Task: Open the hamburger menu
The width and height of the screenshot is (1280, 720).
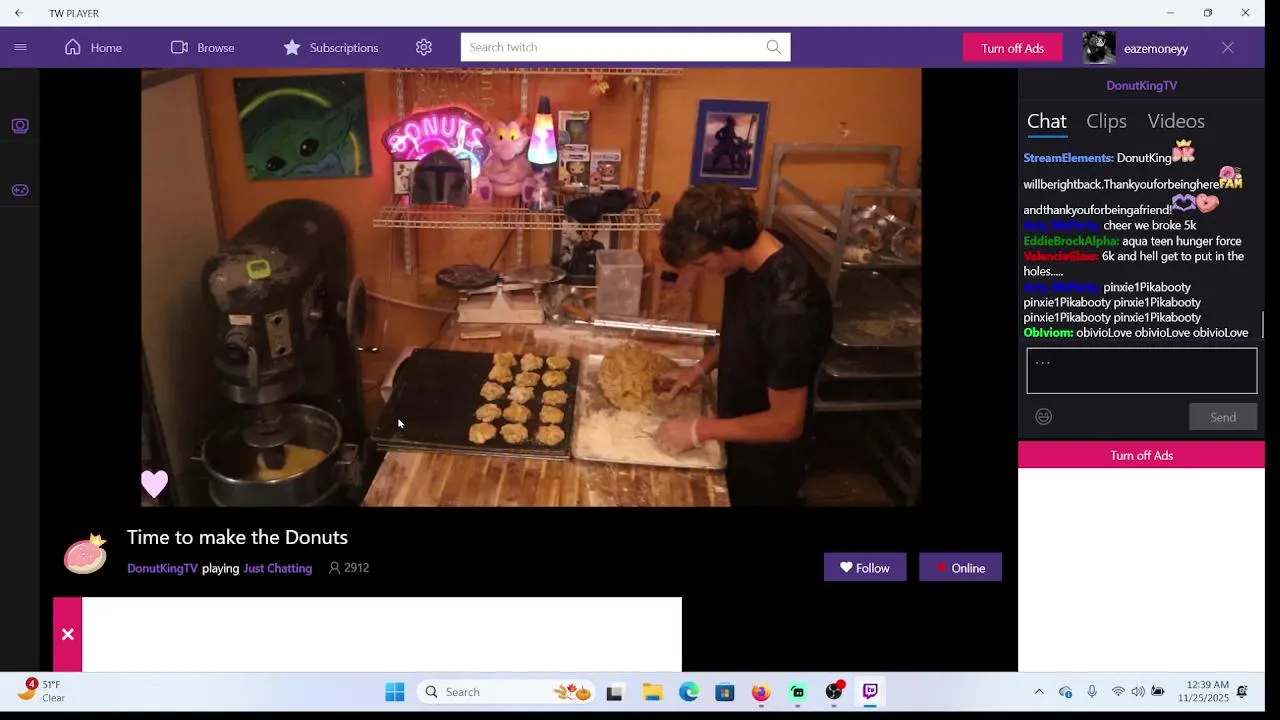Action: click(x=20, y=47)
